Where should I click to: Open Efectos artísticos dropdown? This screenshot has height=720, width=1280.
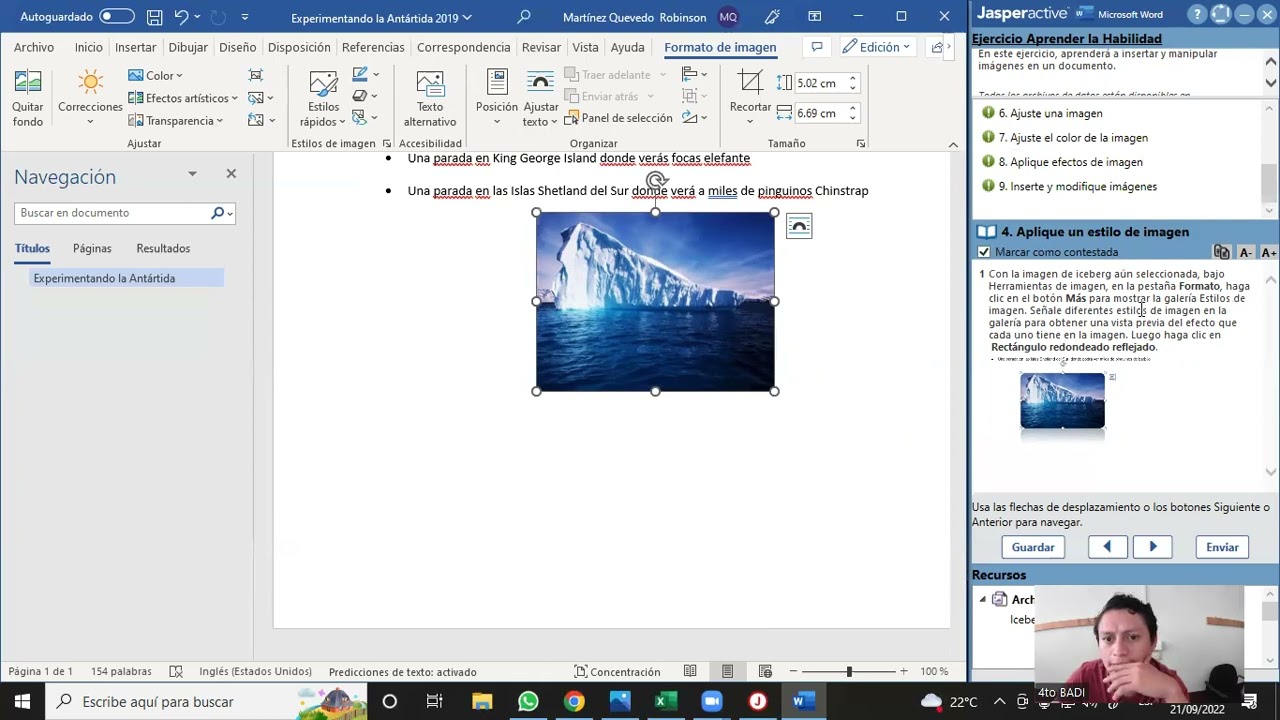[x=183, y=98]
